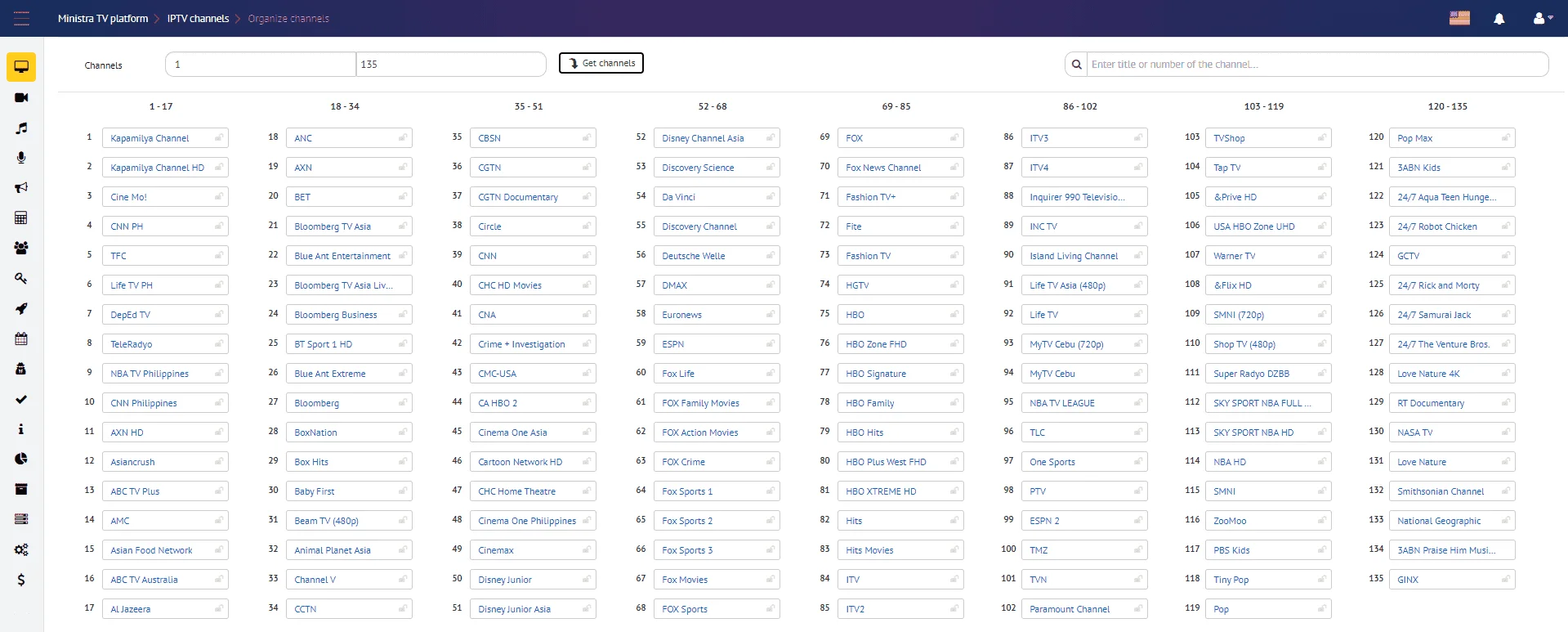
Task: Select the FOX Action Movies channel
Action: (x=717, y=432)
